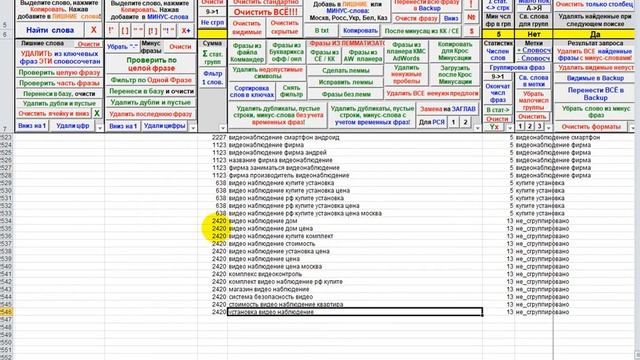Click the [ ] square brackets operator button
640x360 pixels.
pos(125,31)
